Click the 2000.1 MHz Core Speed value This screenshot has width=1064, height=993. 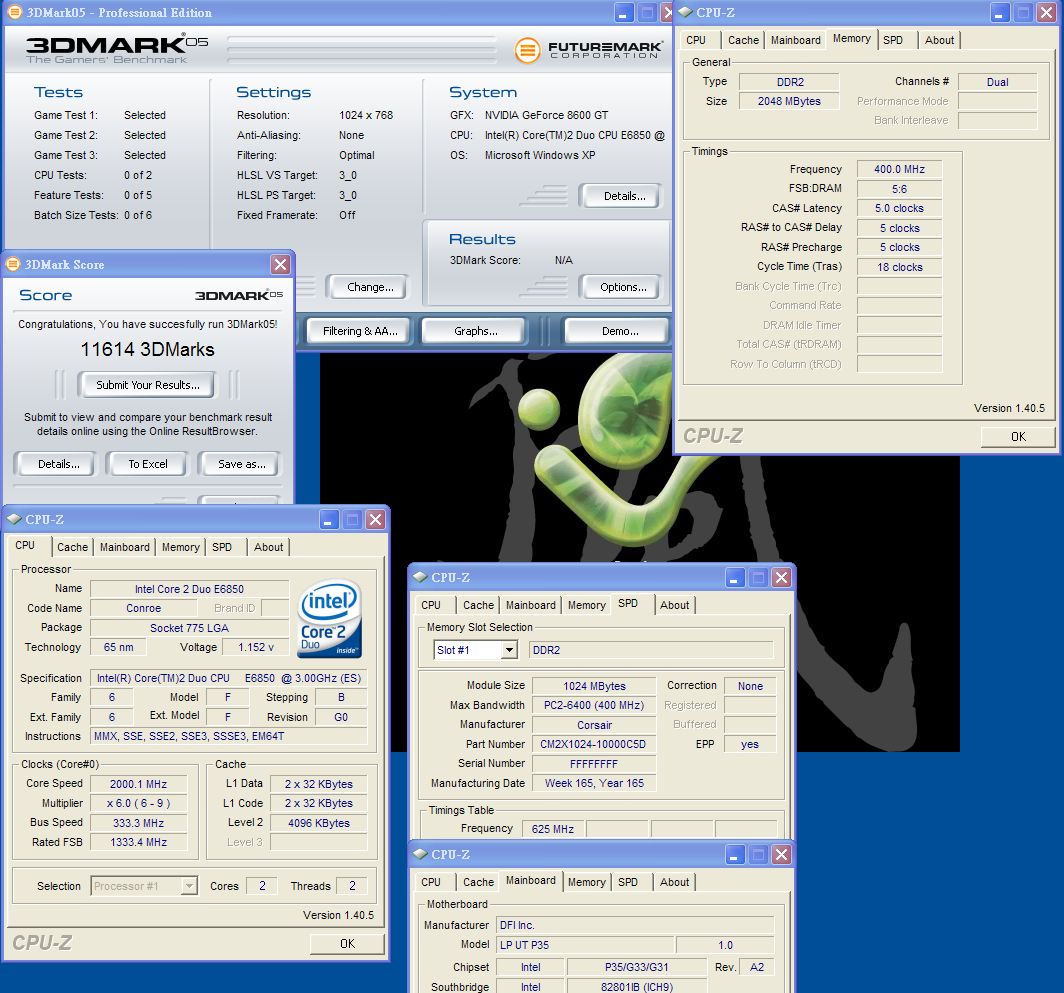pyautogui.click(x=138, y=784)
